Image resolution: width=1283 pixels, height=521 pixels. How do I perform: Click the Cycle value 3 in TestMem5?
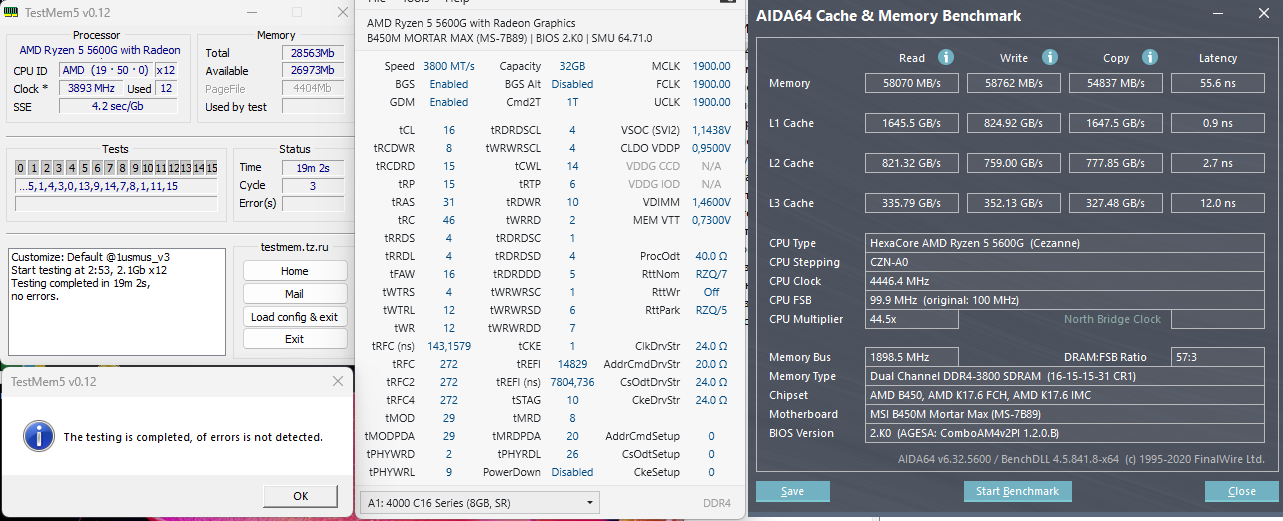click(311, 185)
